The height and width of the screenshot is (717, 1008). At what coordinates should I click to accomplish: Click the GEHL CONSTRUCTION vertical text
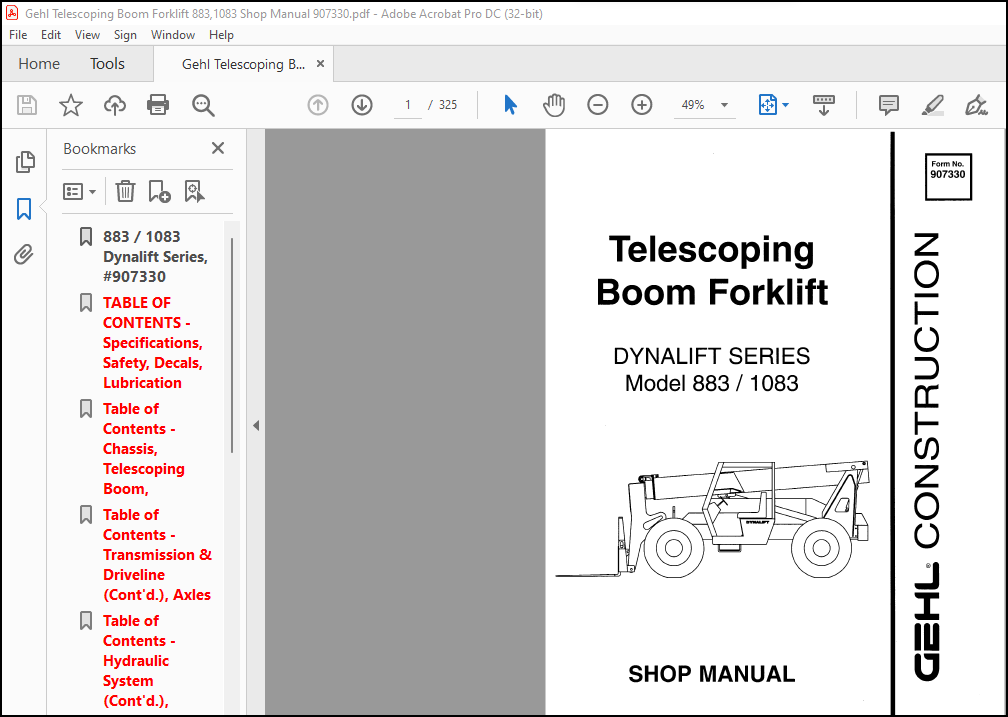(x=926, y=457)
